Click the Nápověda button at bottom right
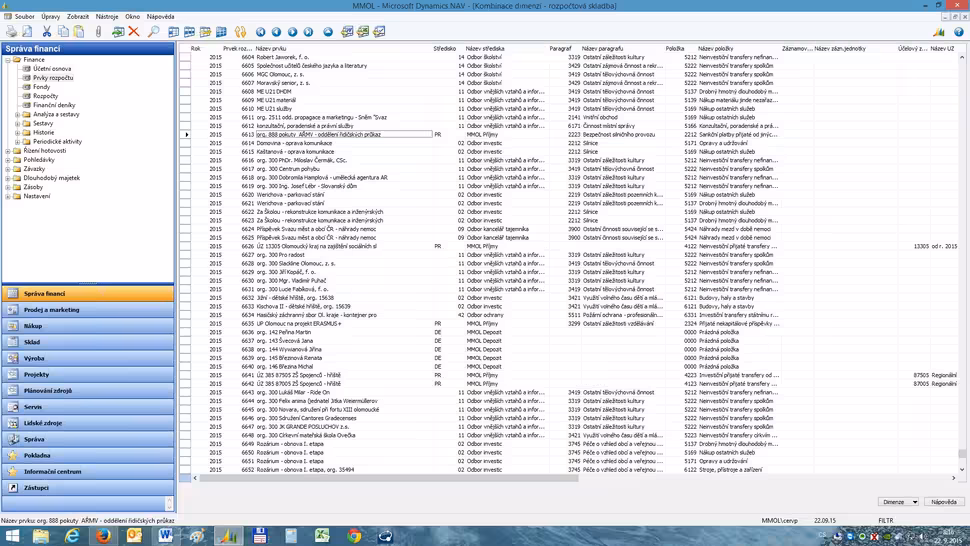Viewport: 970px width, 546px height. pos(943,502)
